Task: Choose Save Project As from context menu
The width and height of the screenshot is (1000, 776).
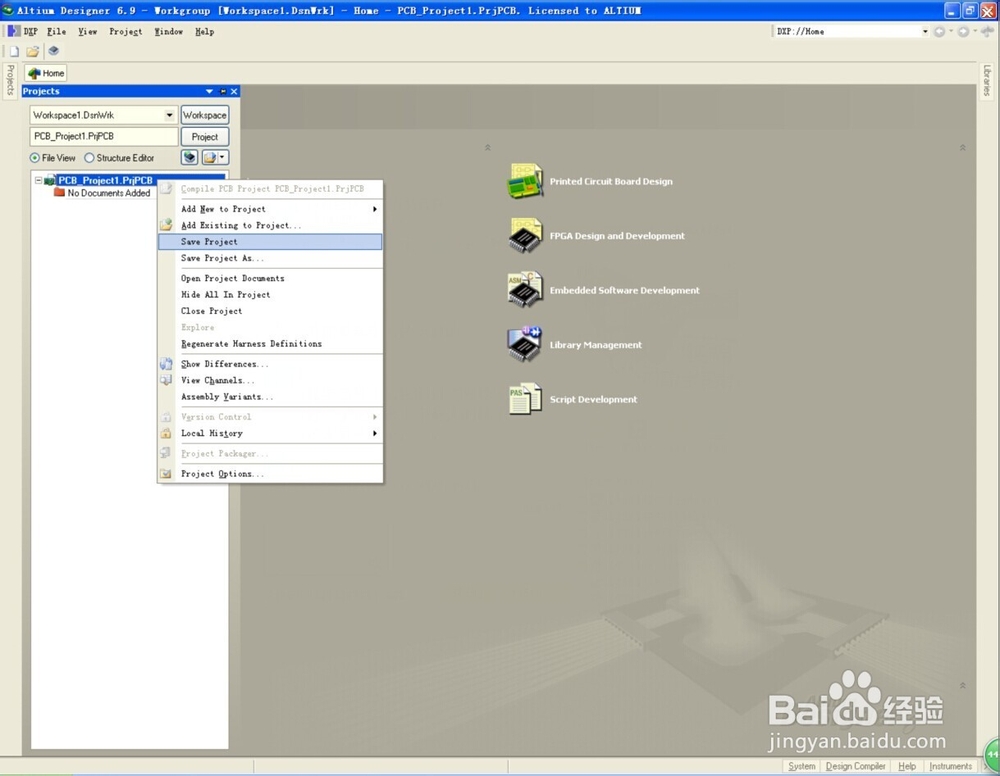Action: coord(270,258)
